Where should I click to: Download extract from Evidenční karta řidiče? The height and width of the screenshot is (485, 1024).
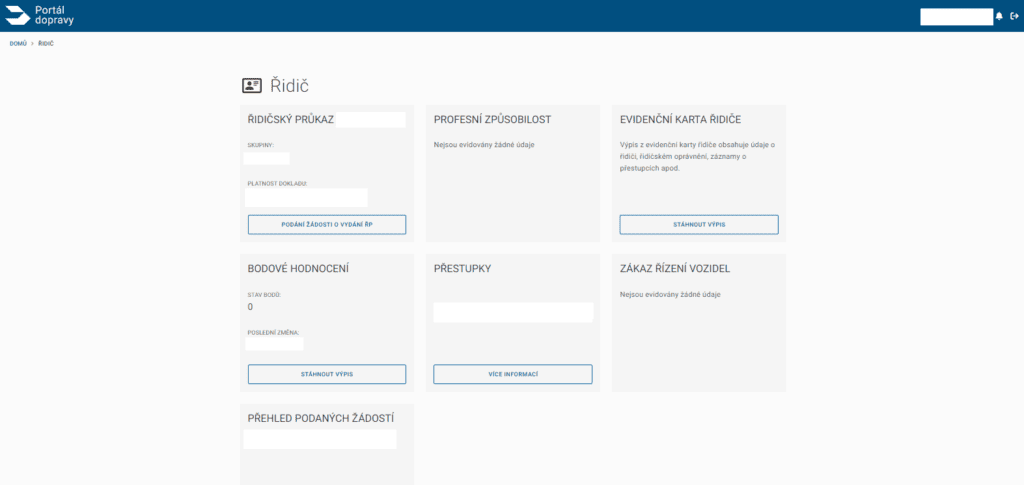699,225
